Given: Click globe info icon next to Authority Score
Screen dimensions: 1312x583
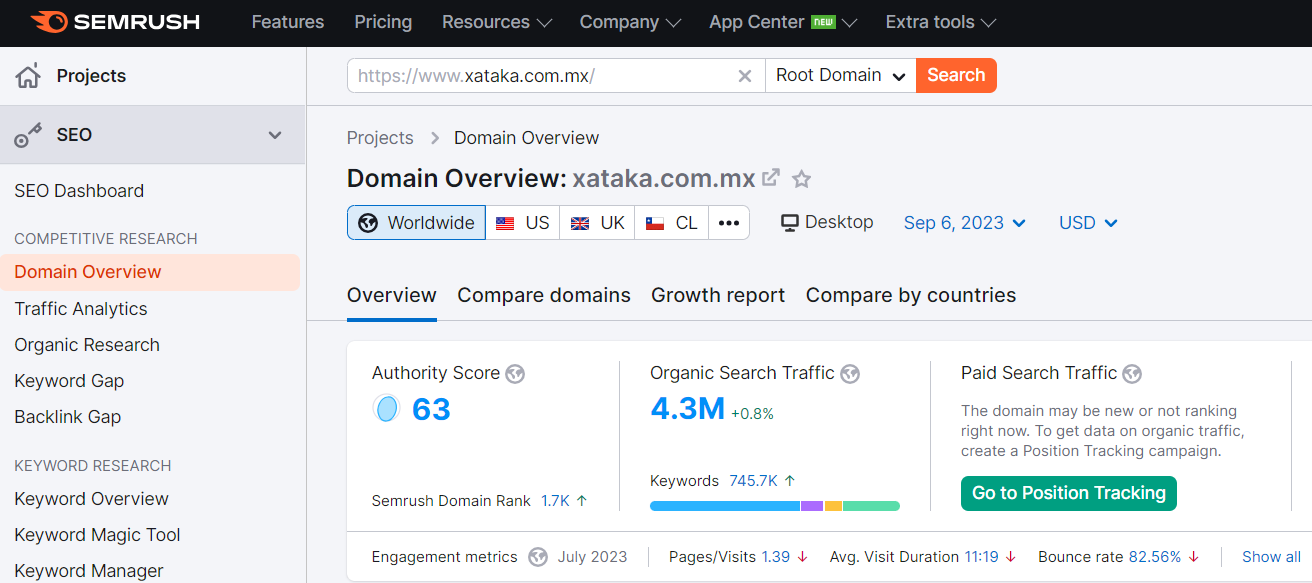Looking at the screenshot, I should point(515,374).
